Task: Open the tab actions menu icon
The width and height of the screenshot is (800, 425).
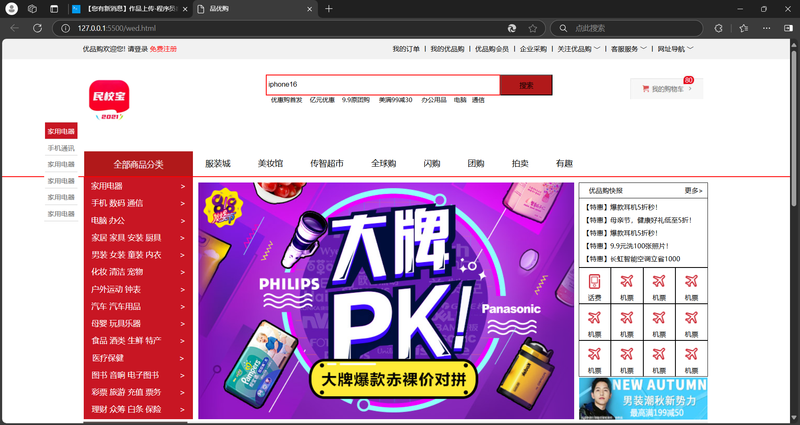Action: coord(54,9)
